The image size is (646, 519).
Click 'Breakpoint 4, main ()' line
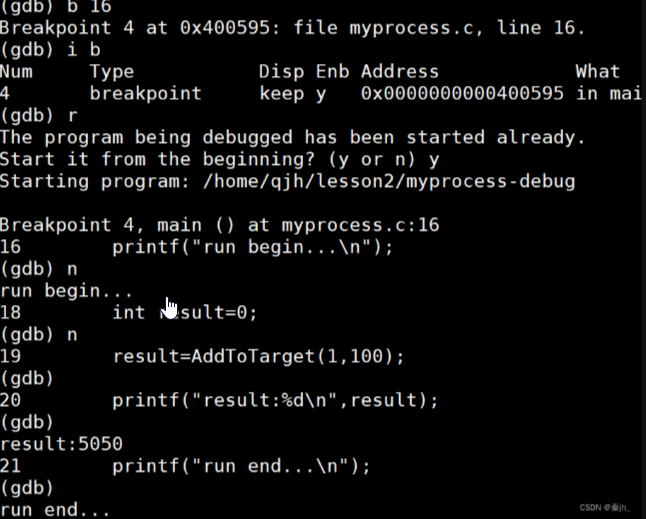coord(117,225)
